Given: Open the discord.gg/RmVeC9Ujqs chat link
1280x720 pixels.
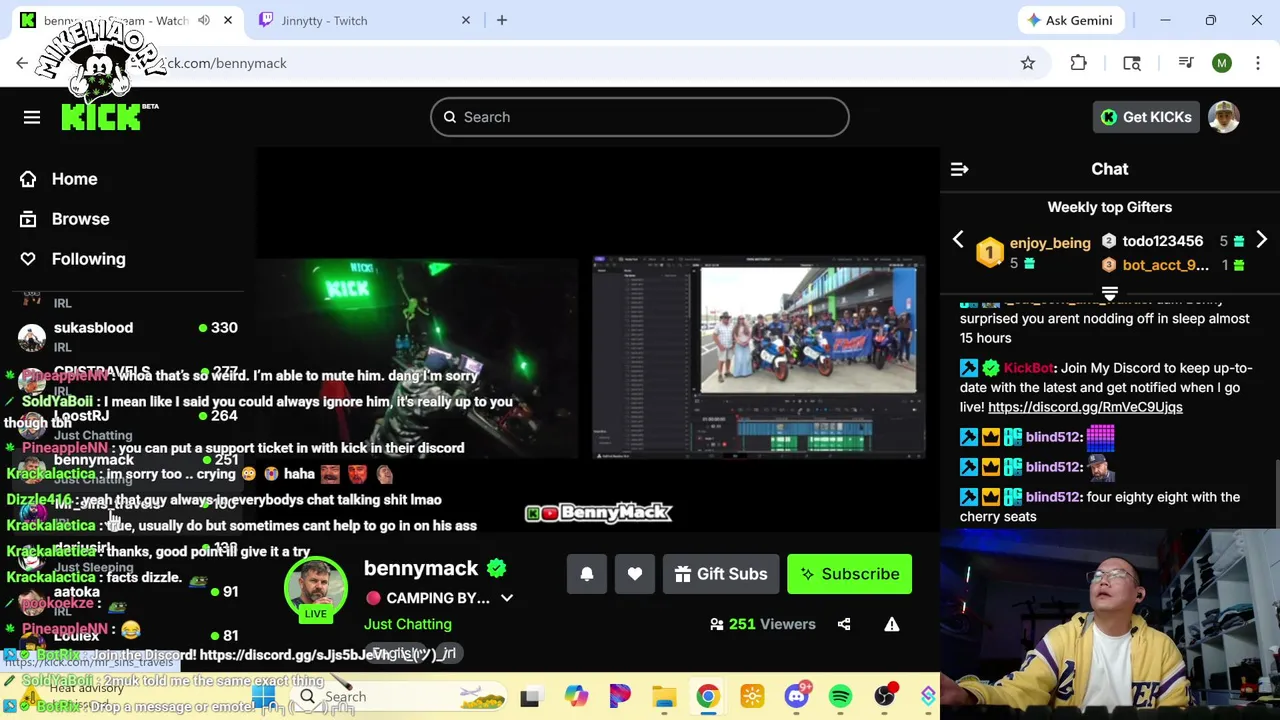Looking at the screenshot, I should tap(1085, 407).
